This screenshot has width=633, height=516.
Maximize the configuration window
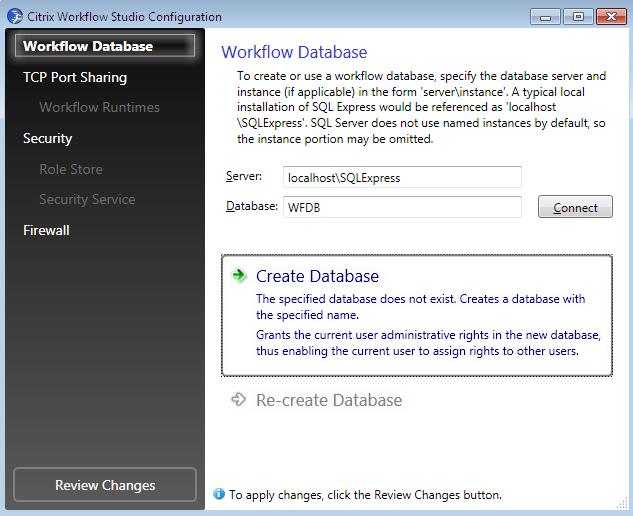tap(578, 17)
